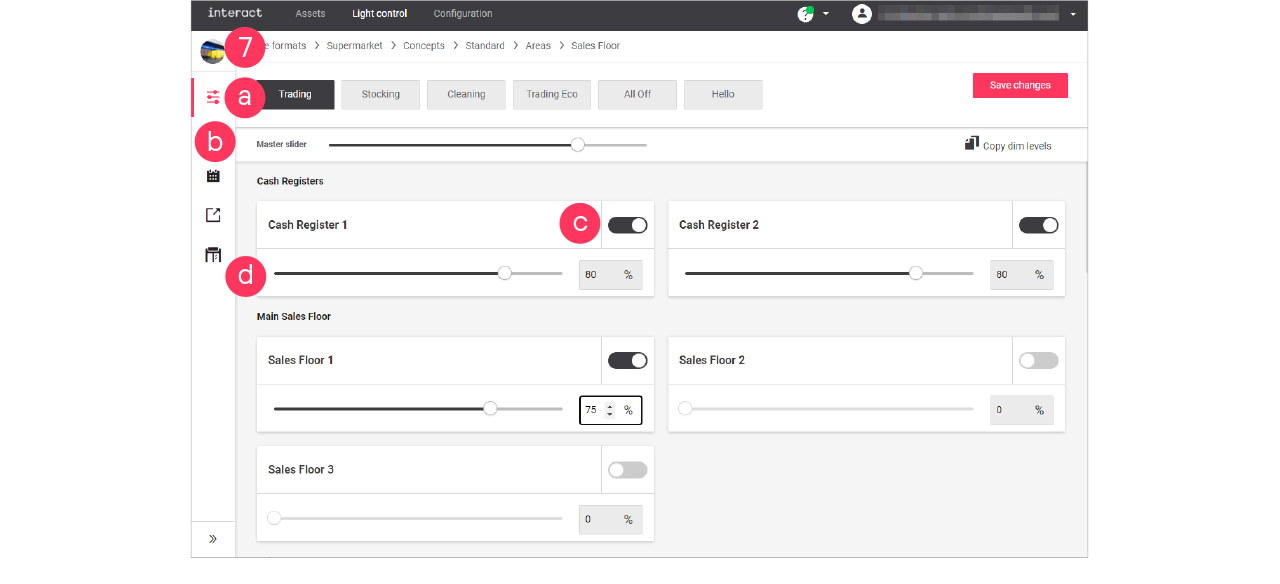
Task: Enable the Sales Floor 2 toggle
Action: pos(1038,360)
